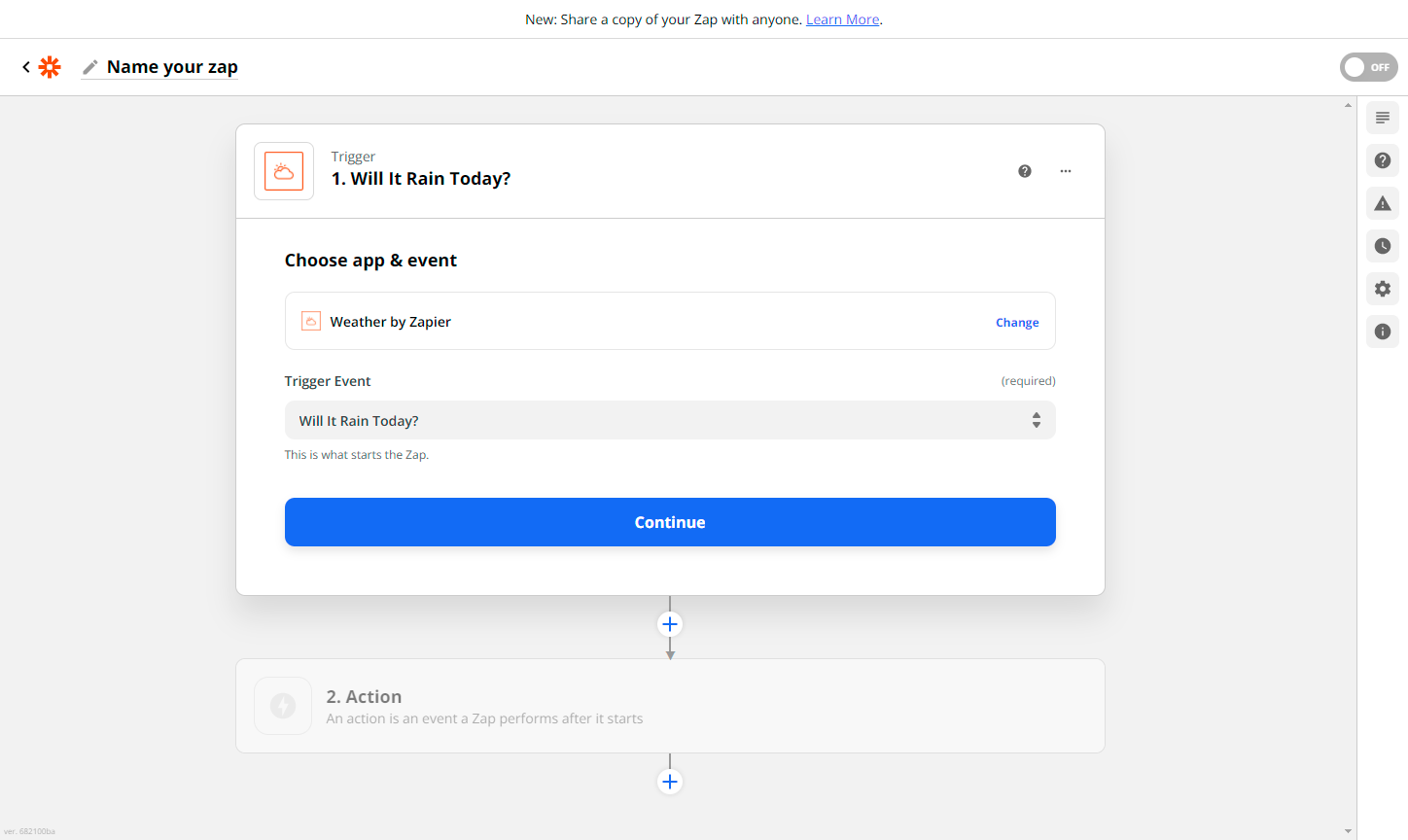Open the trigger step three-dot menu
This screenshot has width=1408, height=840.
click(1066, 171)
